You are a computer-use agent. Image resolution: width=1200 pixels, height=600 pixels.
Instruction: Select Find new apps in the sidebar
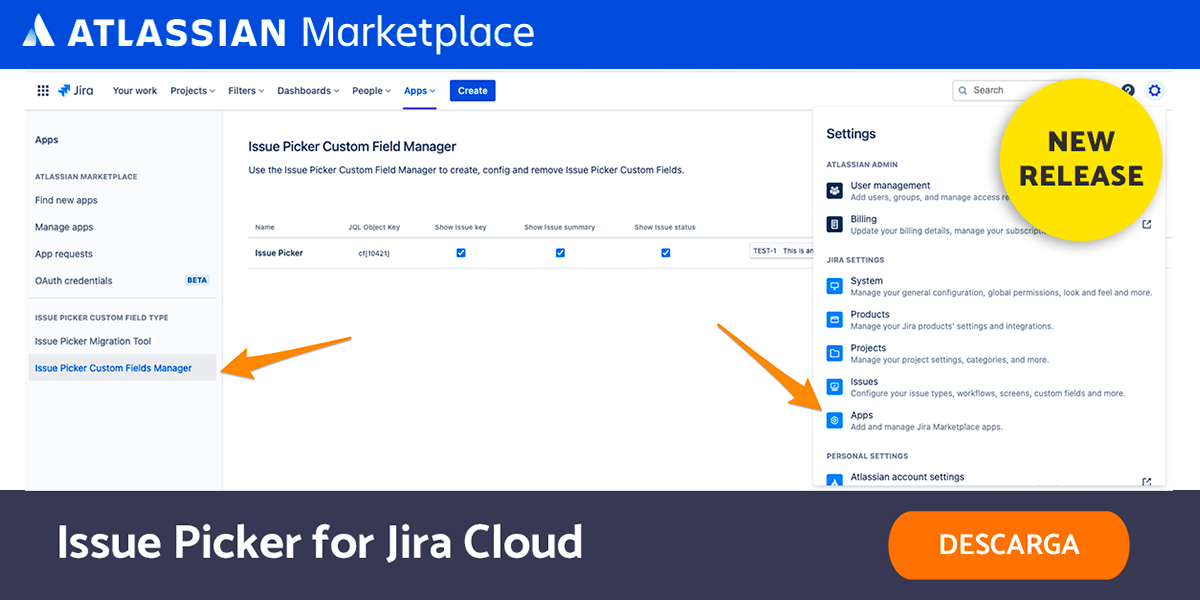tap(66, 200)
